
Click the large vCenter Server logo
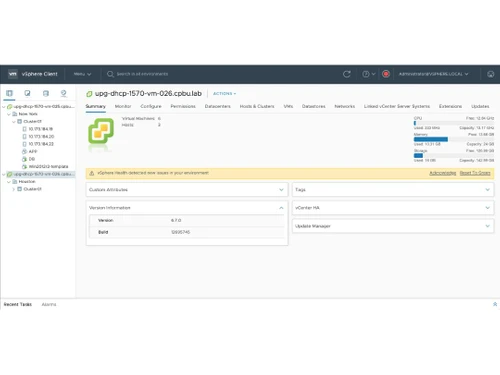point(101,131)
